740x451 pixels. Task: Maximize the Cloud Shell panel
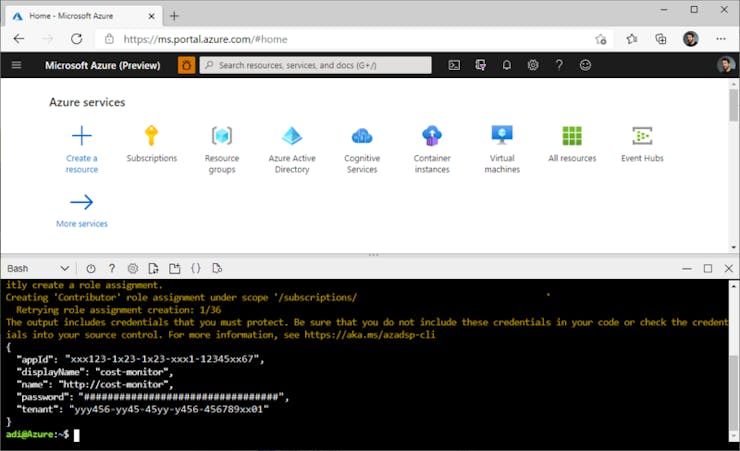708,268
